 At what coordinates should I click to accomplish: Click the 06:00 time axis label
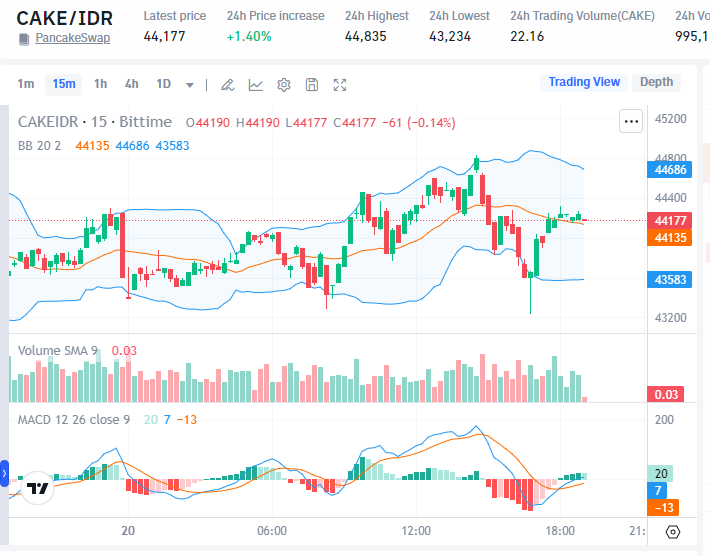[x=272, y=531]
